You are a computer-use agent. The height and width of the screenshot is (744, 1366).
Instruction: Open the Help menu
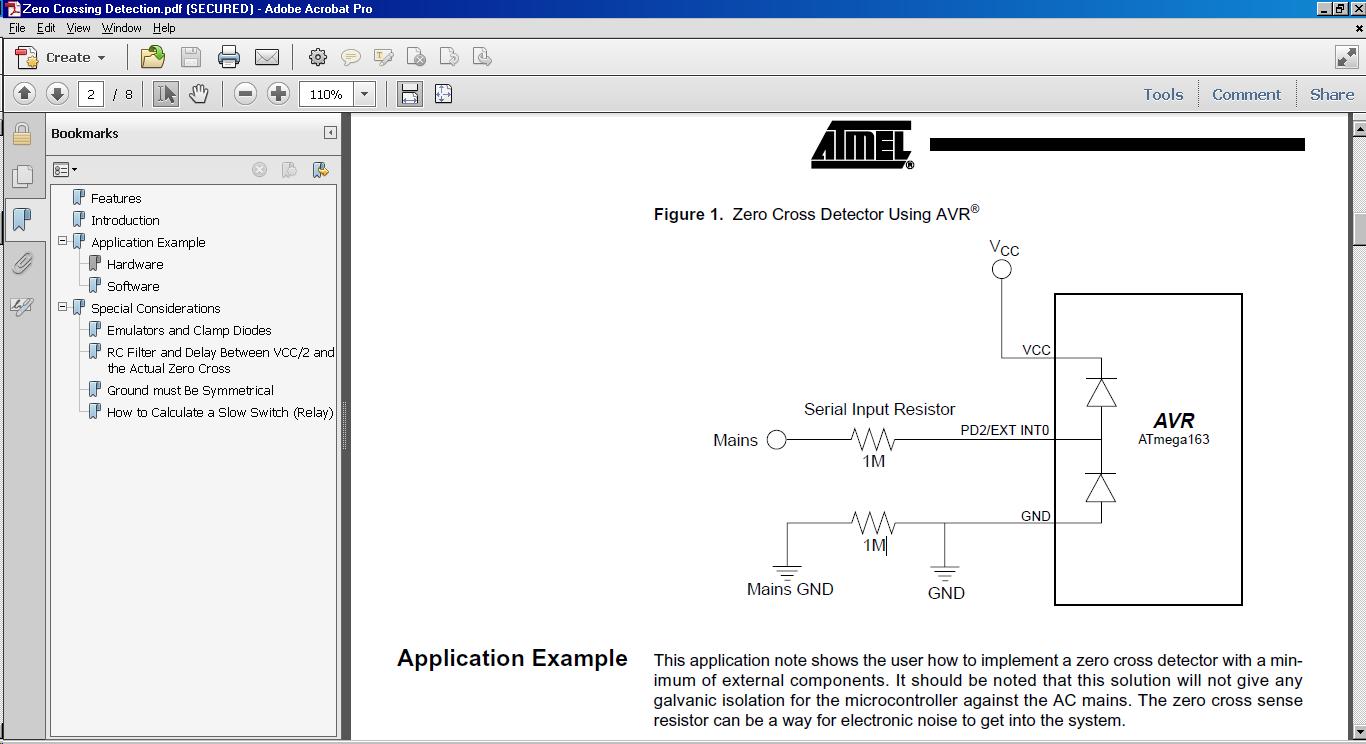click(x=164, y=28)
